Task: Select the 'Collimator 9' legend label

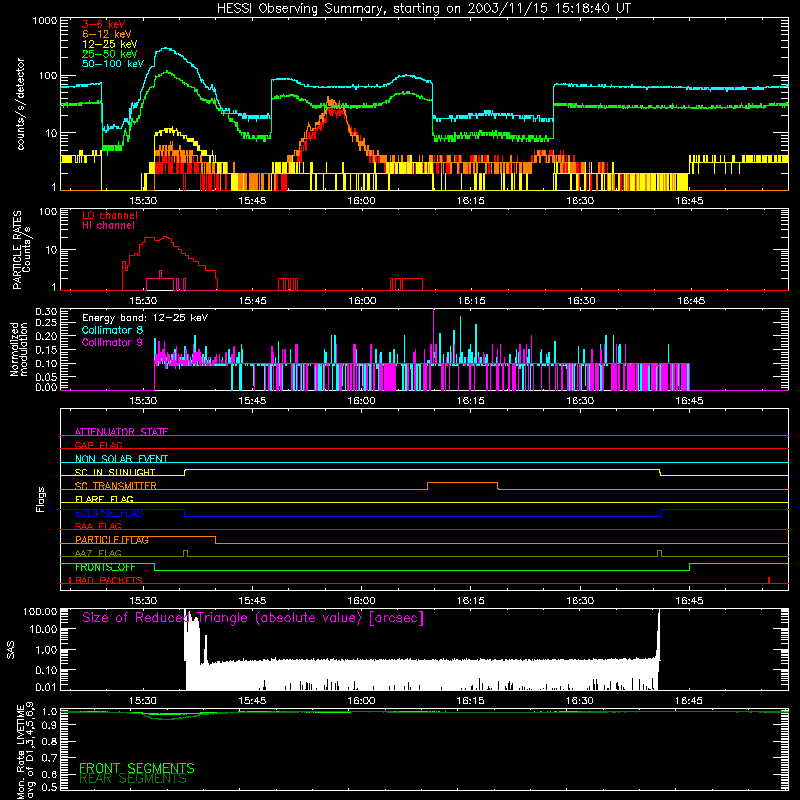Action: [x=112, y=342]
